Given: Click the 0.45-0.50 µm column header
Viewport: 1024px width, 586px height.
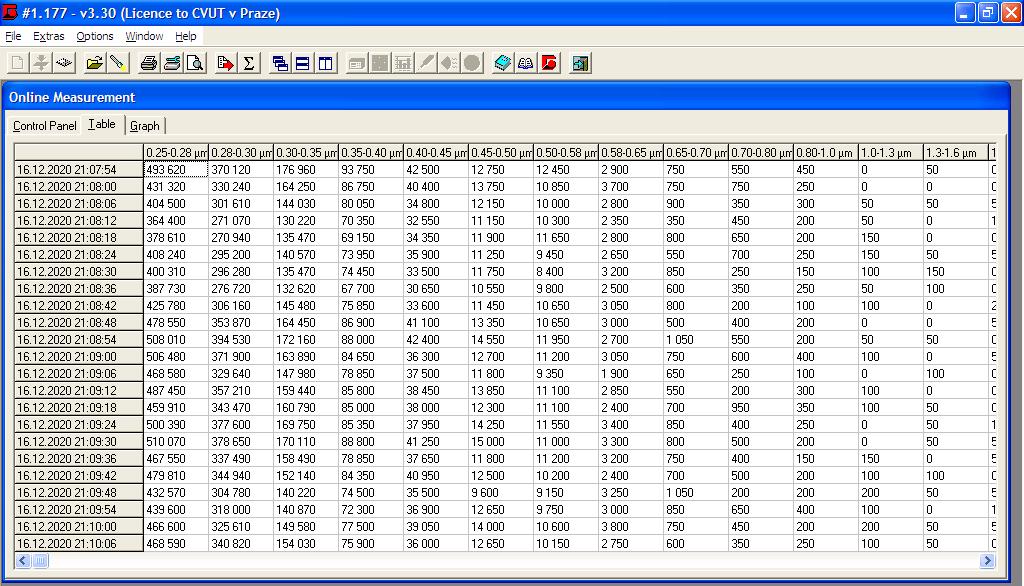Looking at the screenshot, I should [501, 153].
